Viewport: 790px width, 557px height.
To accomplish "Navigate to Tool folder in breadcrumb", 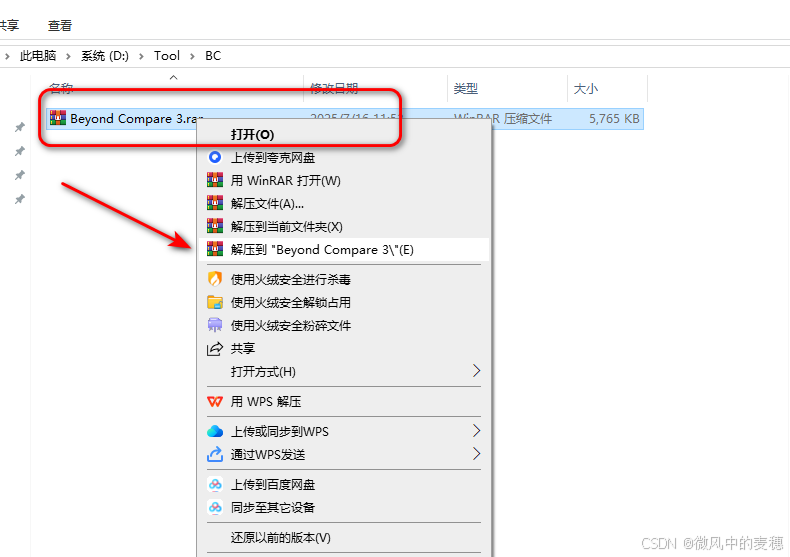I will coord(167,56).
